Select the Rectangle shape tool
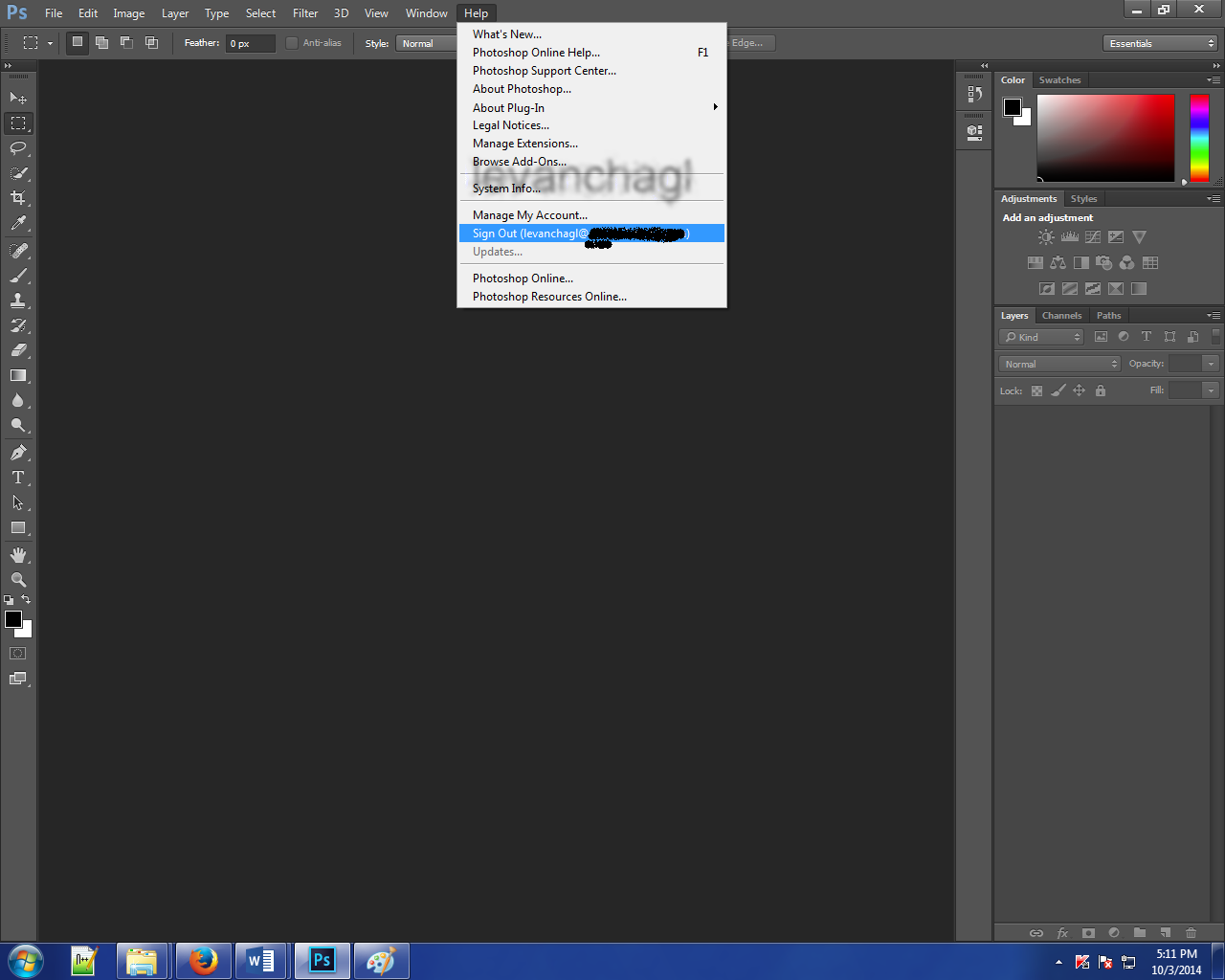 click(x=18, y=527)
